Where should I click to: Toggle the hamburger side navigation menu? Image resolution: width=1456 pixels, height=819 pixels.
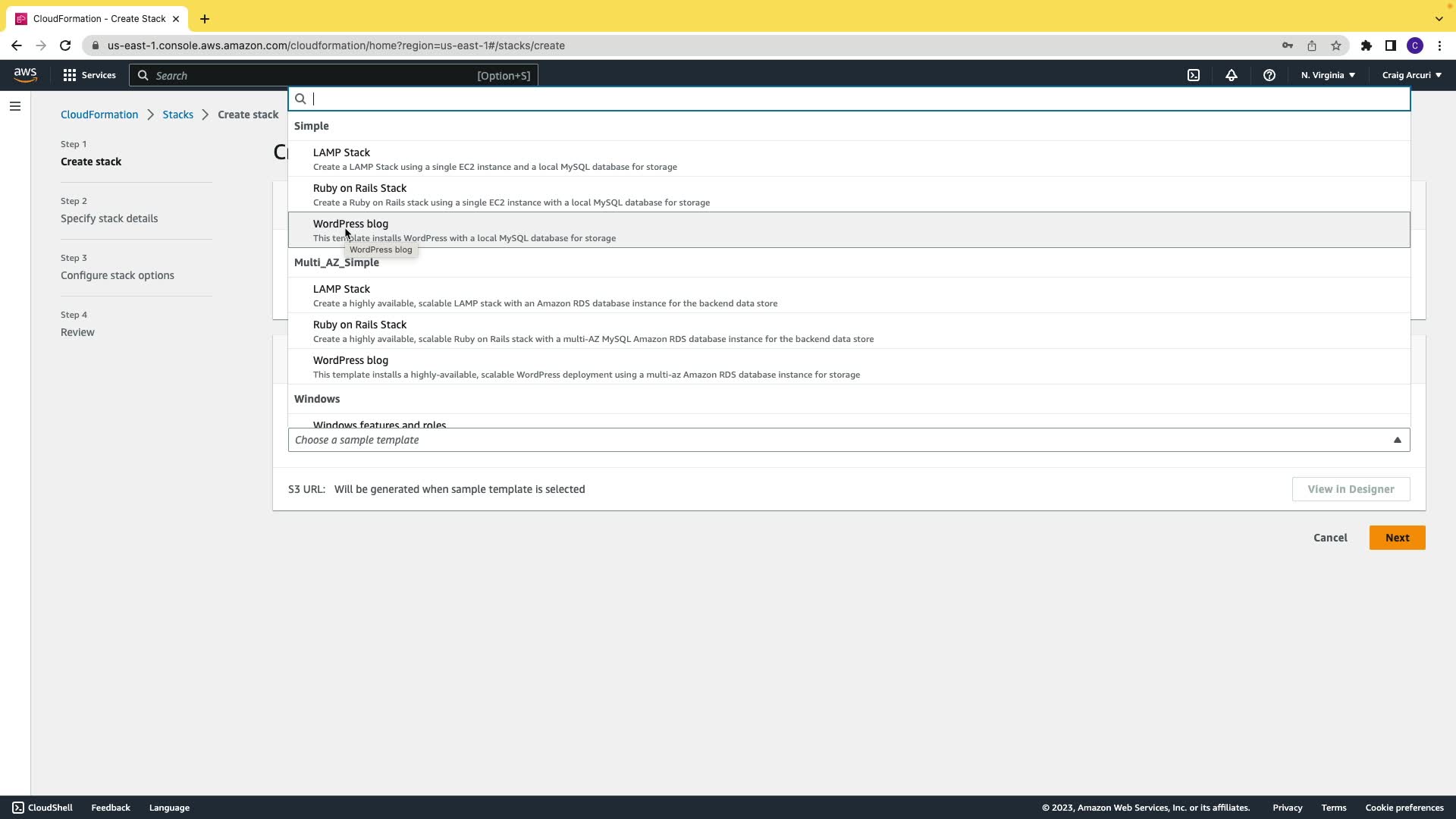tap(14, 106)
